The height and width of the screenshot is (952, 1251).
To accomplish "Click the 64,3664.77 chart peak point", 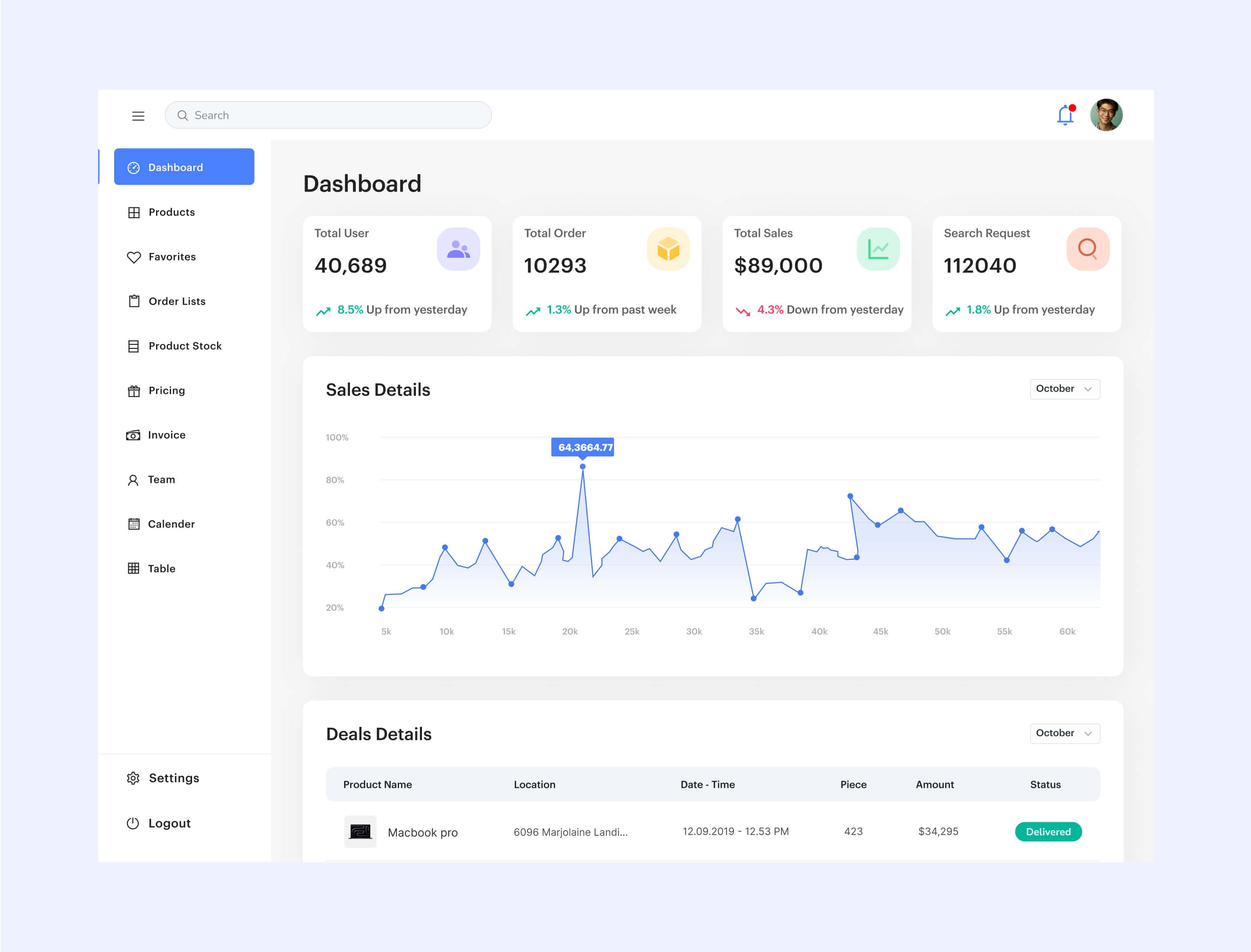I will point(583,467).
